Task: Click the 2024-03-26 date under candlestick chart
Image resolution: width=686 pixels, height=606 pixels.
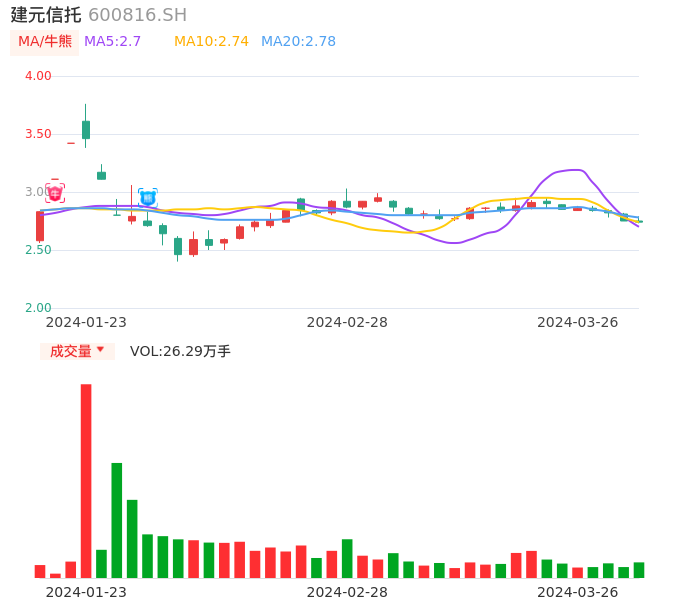Action: click(x=578, y=322)
